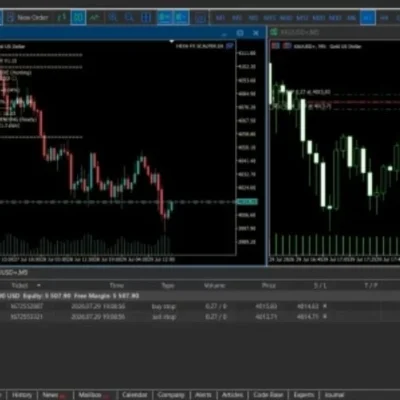Select the line chart type icon

click(95, 17)
